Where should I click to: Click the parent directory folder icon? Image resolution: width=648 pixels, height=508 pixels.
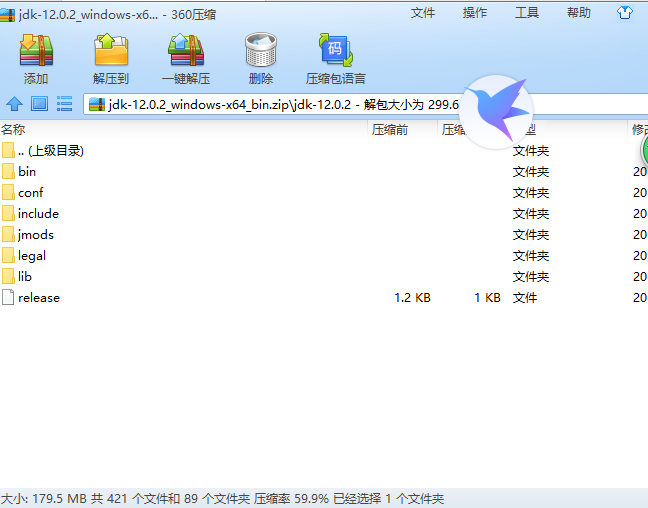click(8, 150)
